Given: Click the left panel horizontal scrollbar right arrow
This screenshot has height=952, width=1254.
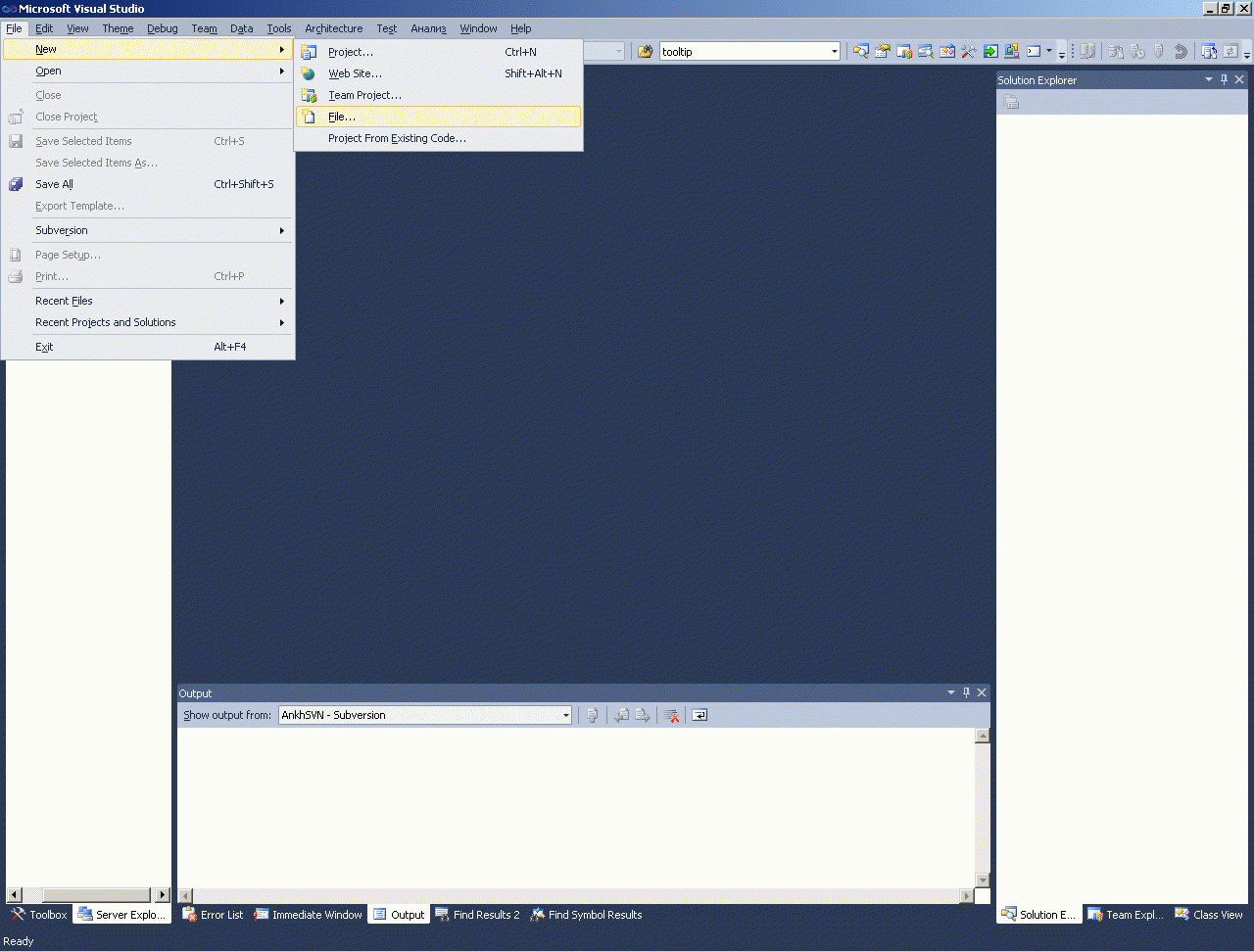Looking at the screenshot, I should pos(163,894).
